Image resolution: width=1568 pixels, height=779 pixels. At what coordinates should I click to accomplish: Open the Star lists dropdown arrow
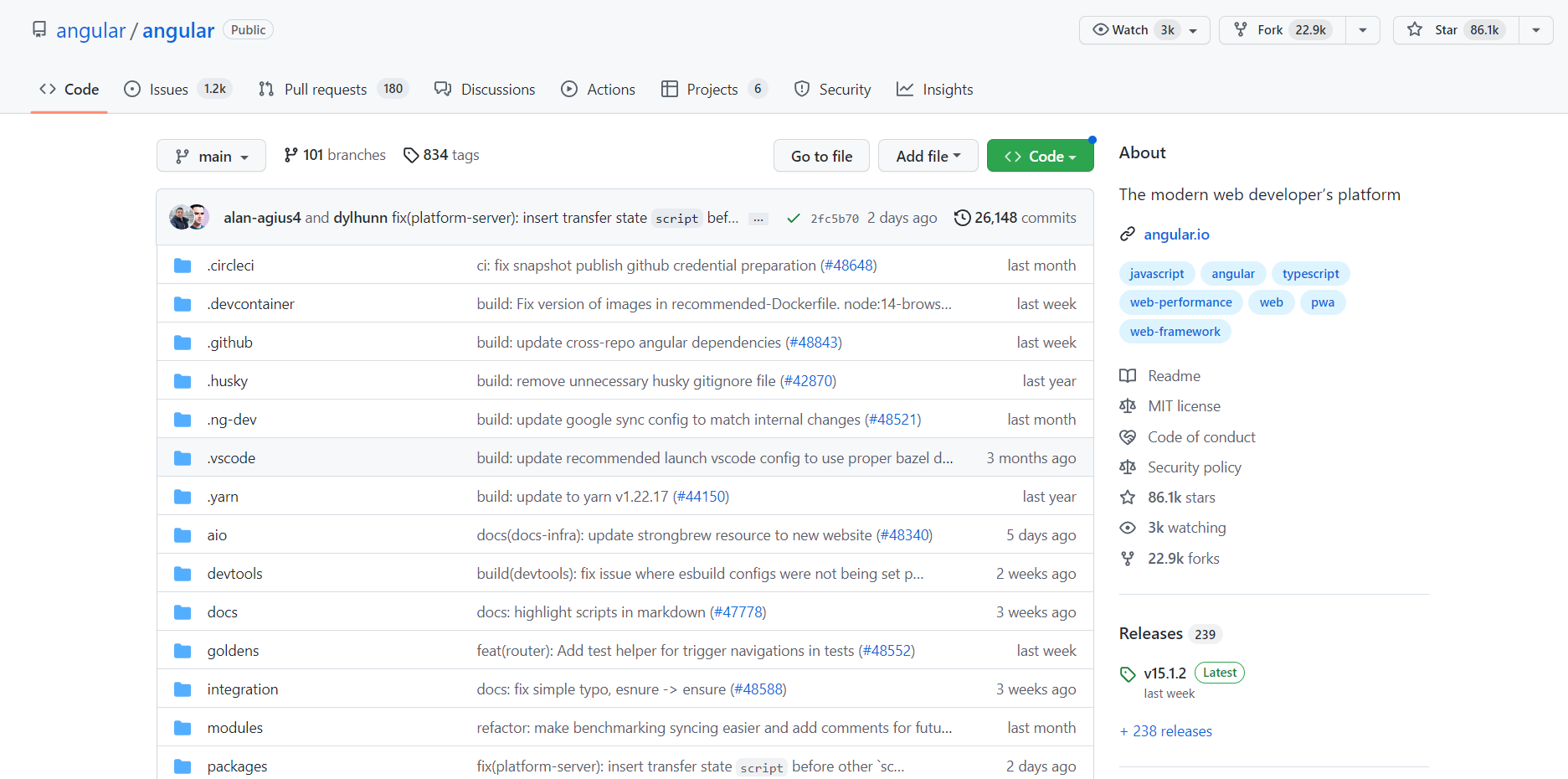1536,30
